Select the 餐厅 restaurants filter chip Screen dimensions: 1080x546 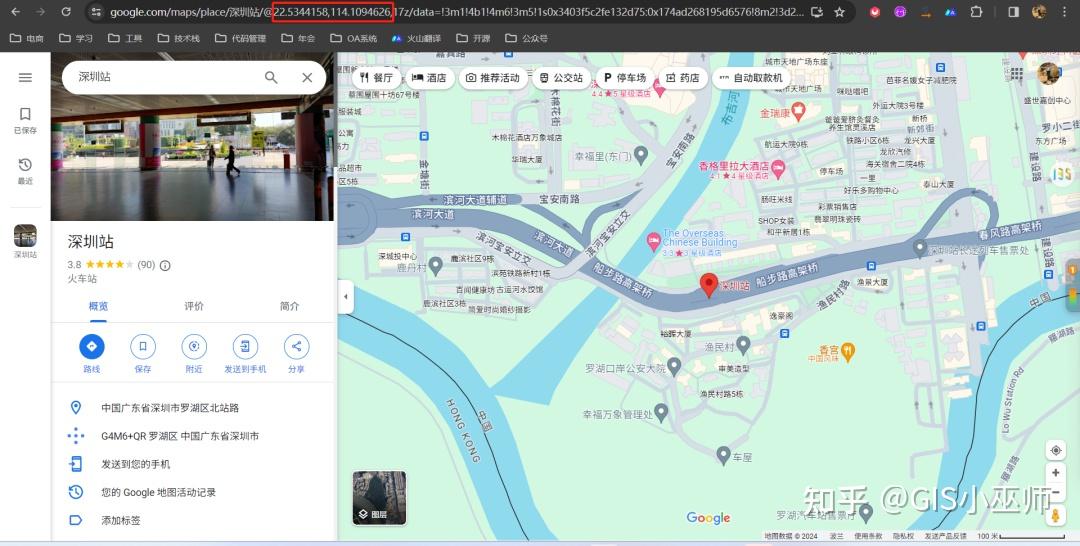(x=376, y=78)
